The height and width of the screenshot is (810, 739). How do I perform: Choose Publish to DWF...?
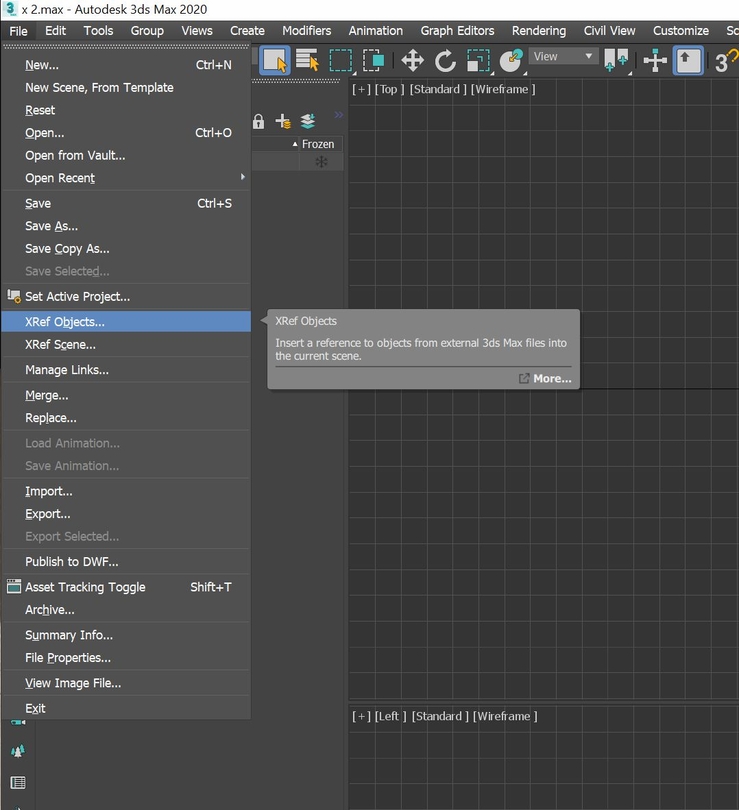click(127, 562)
